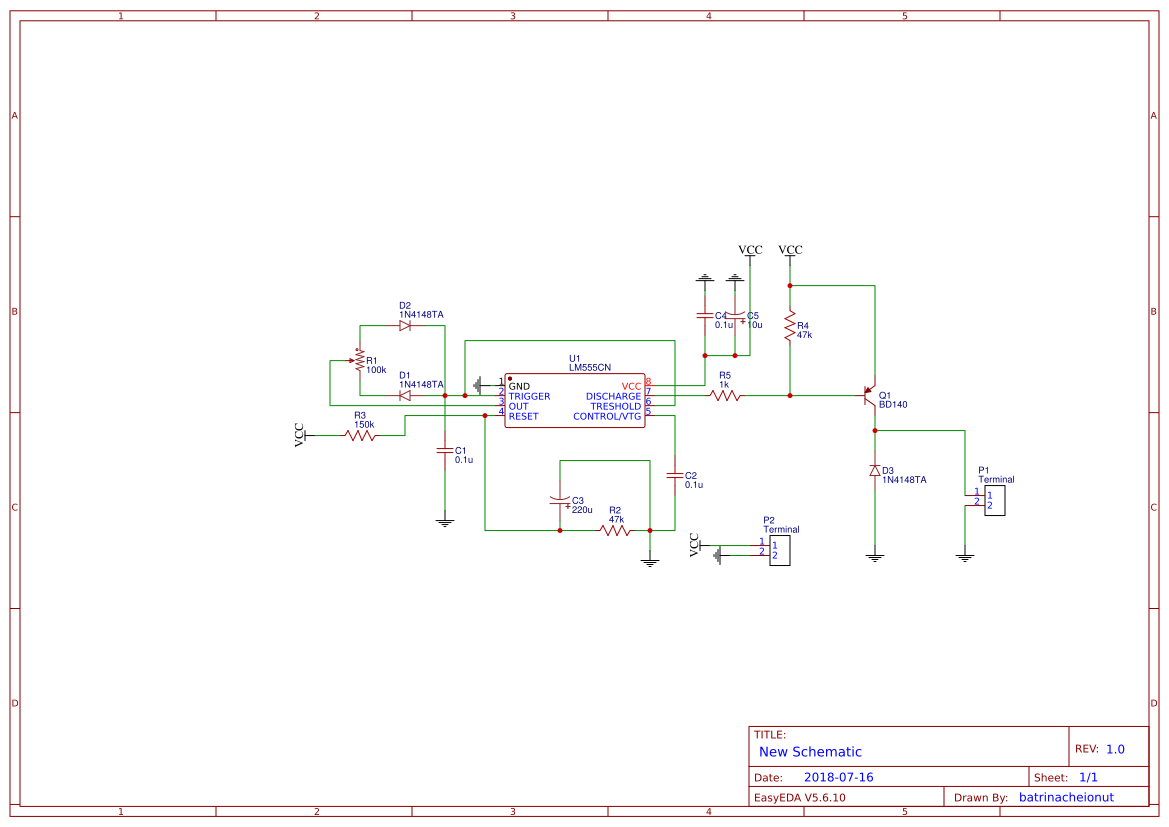Click the Date field showing 2018-07-16
The width and height of the screenshot is (1169, 827).
click(x=838, y=776)
